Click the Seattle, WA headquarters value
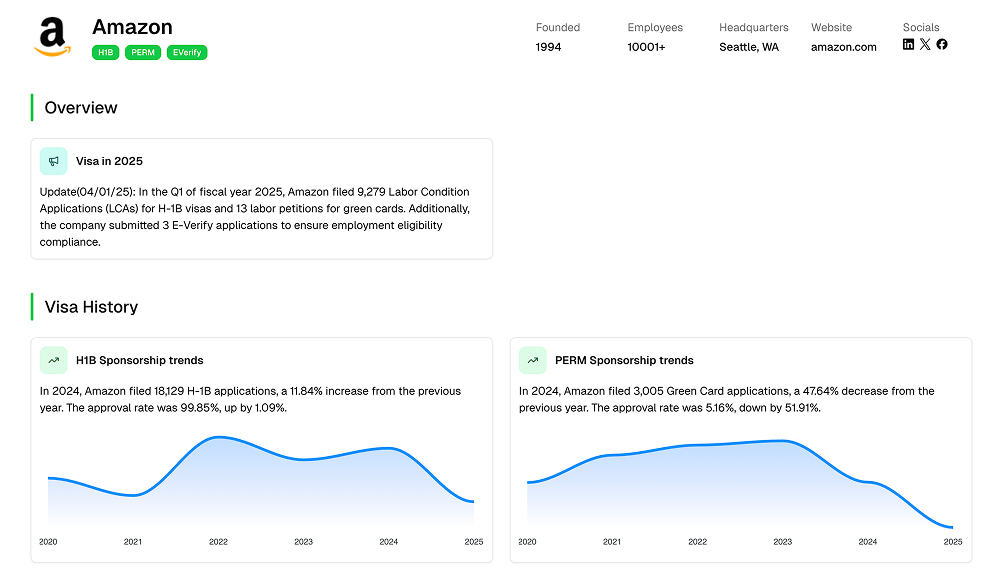1004x584 pixels. click(x=748, y=47)
